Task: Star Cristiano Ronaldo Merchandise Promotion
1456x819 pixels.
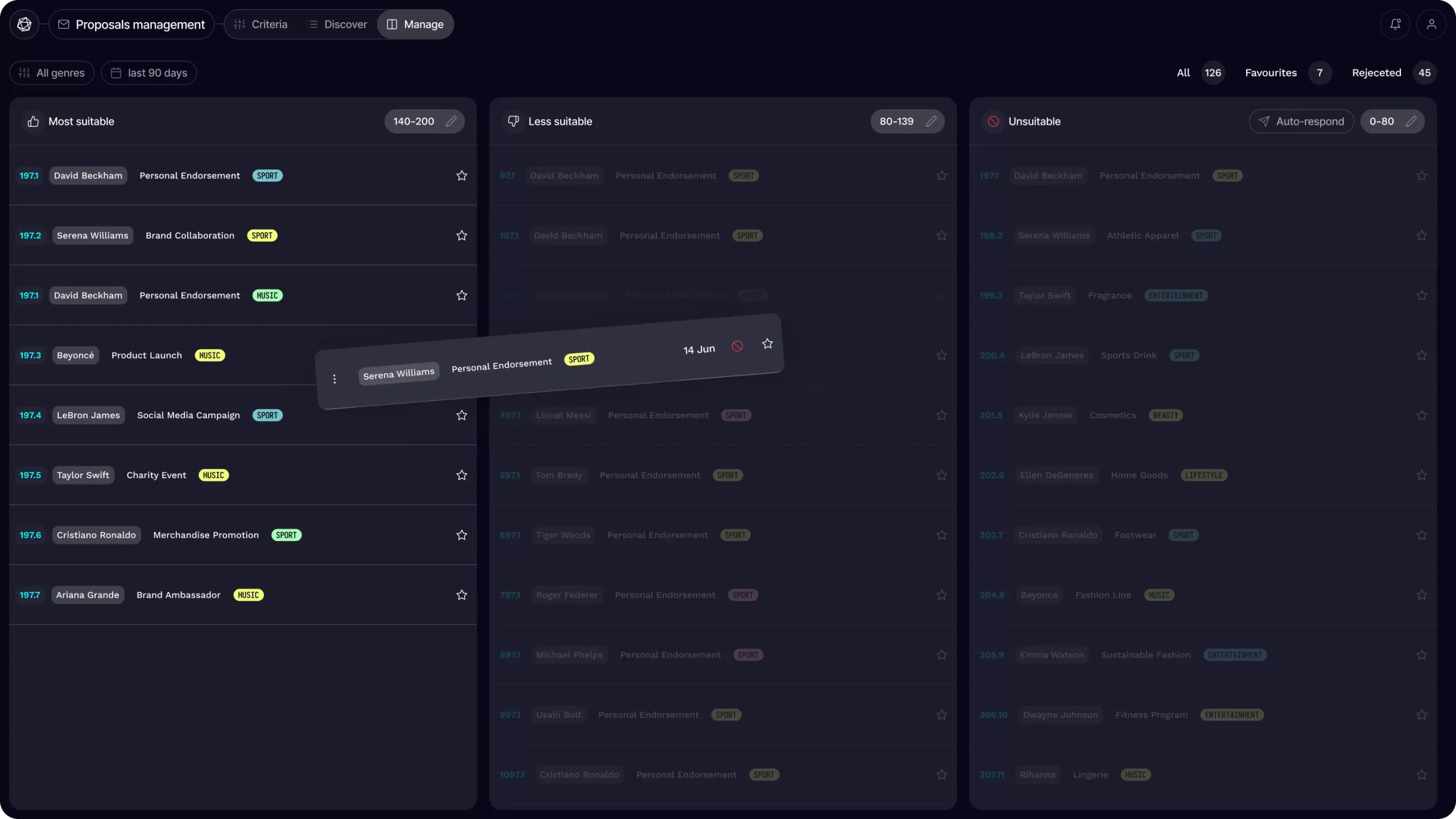Action: tap(462, 535)
